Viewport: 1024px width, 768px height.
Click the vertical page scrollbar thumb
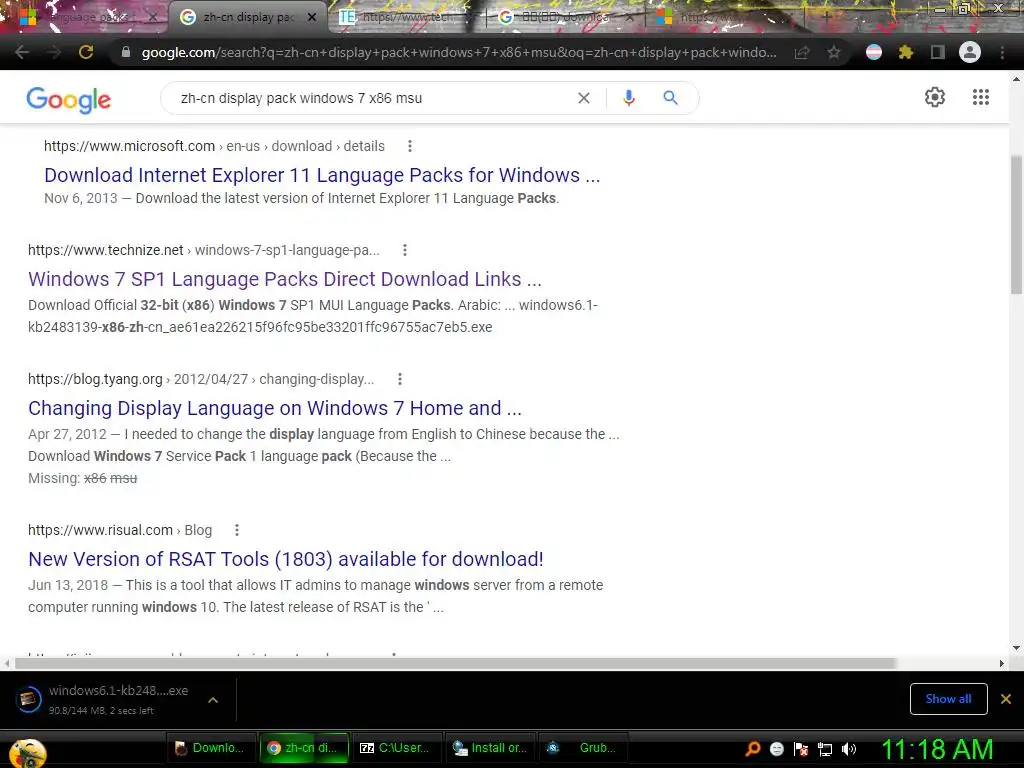pyautogui.click(x=1016, y=225)
